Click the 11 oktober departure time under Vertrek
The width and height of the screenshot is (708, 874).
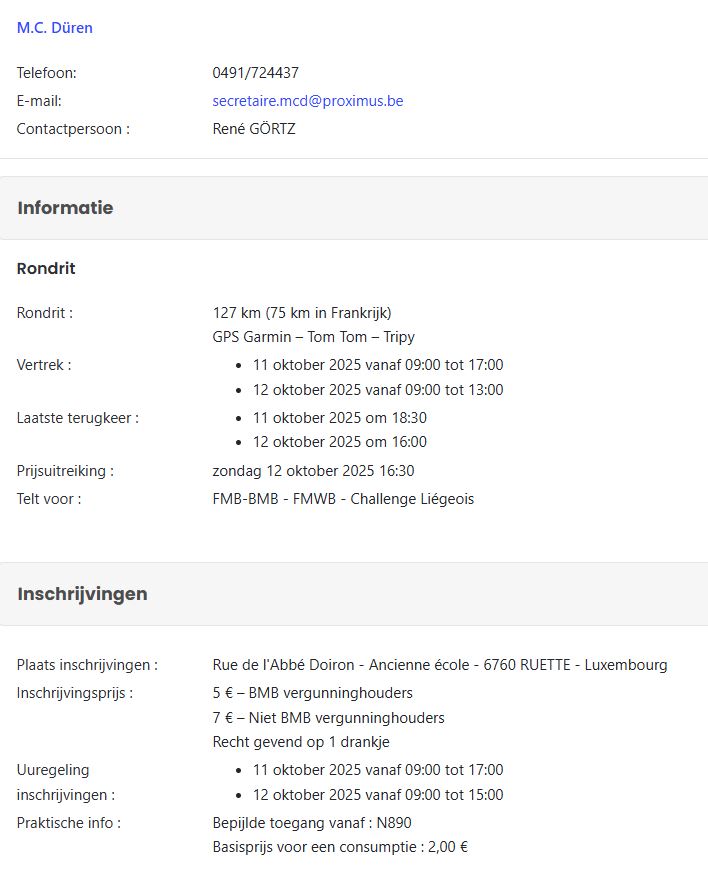(377, 365)
